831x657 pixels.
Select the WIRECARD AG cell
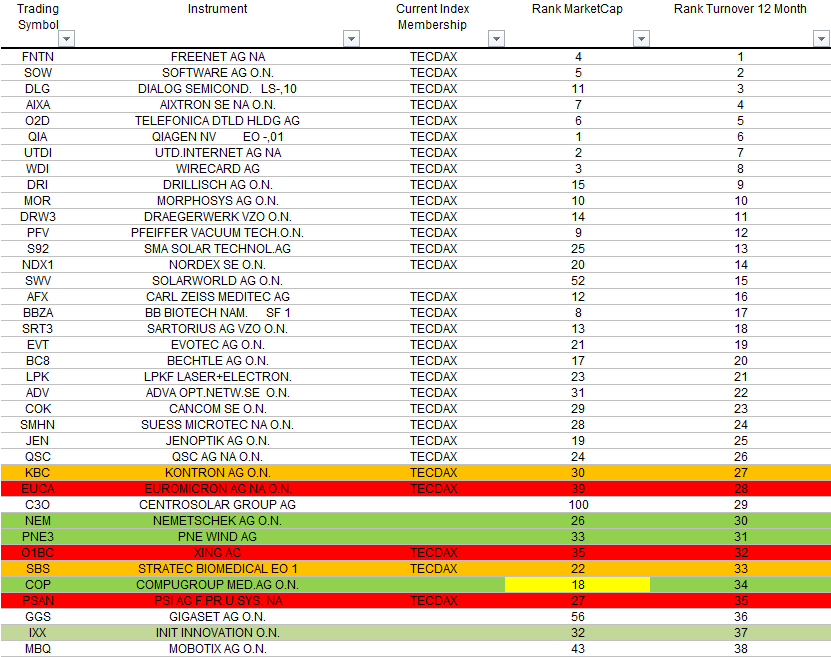218,168
